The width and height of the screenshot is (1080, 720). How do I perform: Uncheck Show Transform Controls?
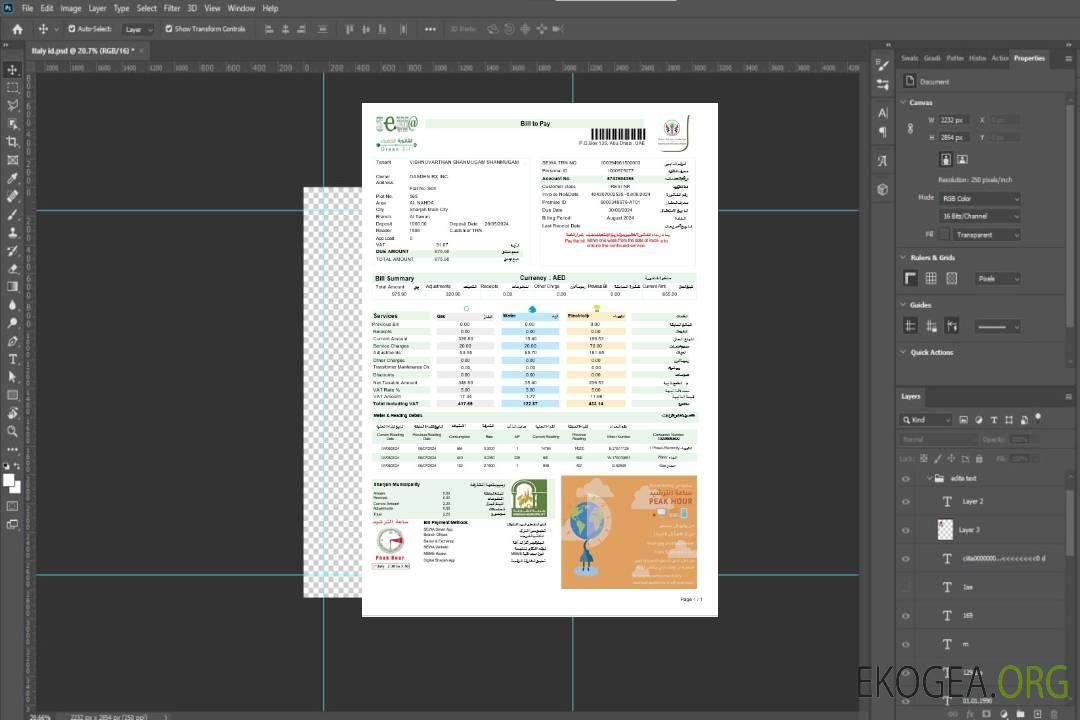(x=169, y=29)
